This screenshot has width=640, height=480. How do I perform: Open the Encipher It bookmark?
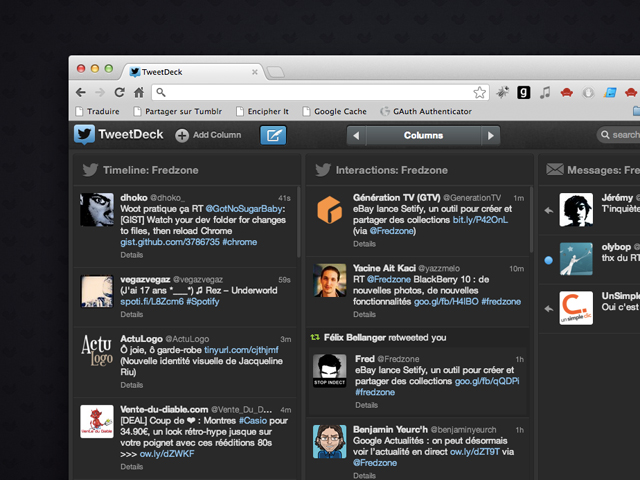click(263, 111)
